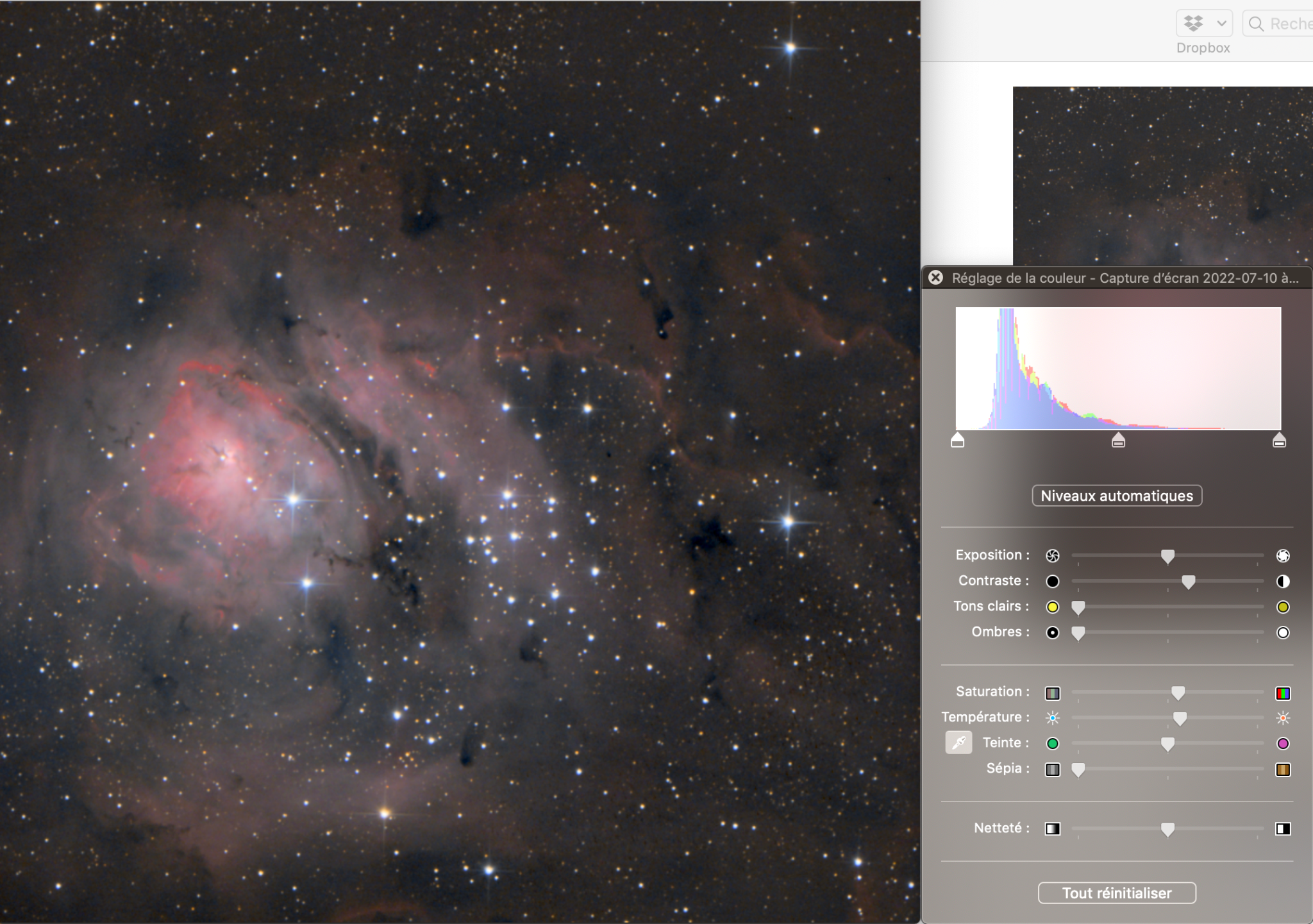Click the Teinte slider thumb

coord(1167,744)
